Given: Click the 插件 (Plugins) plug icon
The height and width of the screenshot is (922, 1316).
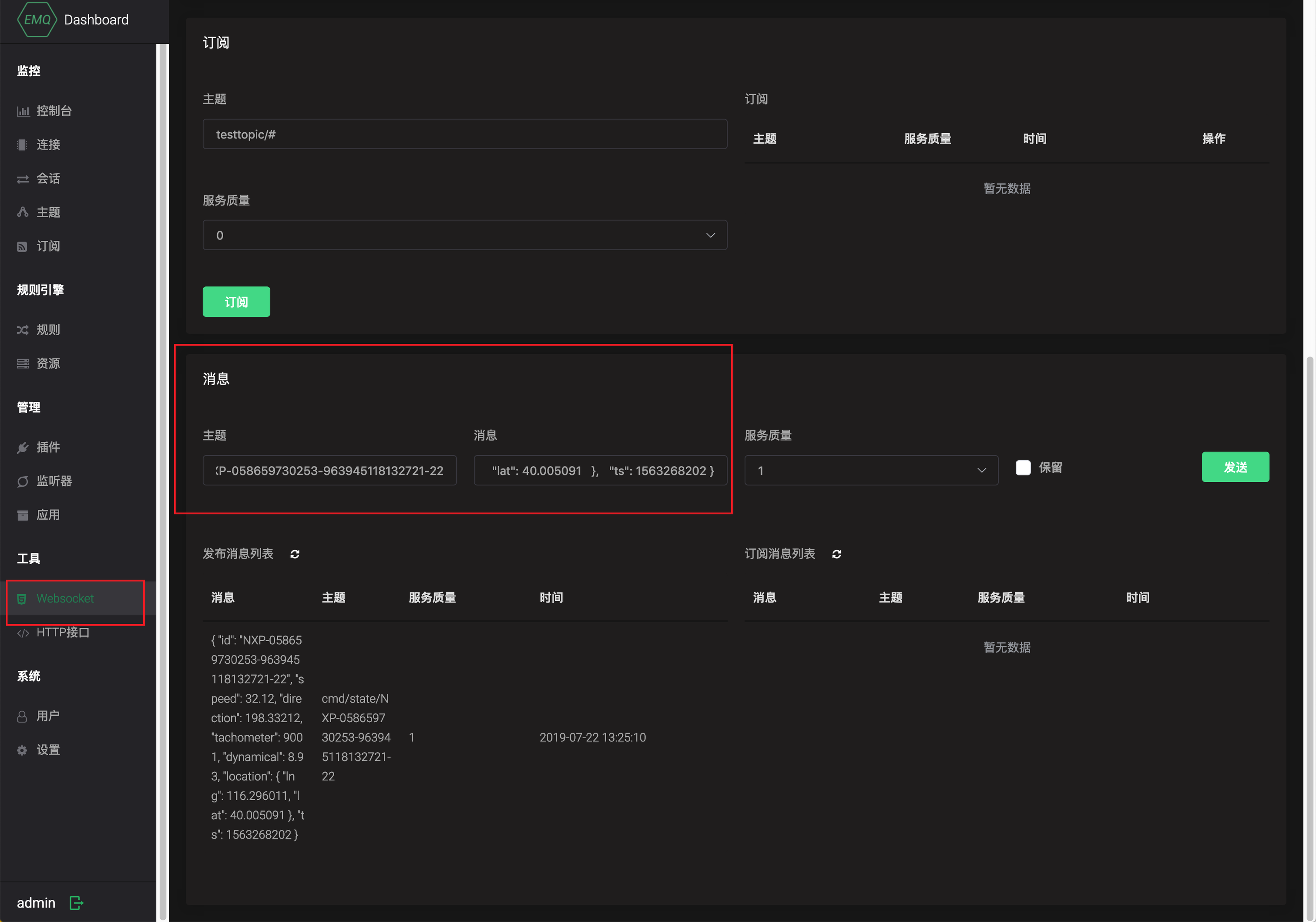Looking at the screenshot, I should pyautogui.click(x=23, y=448).
